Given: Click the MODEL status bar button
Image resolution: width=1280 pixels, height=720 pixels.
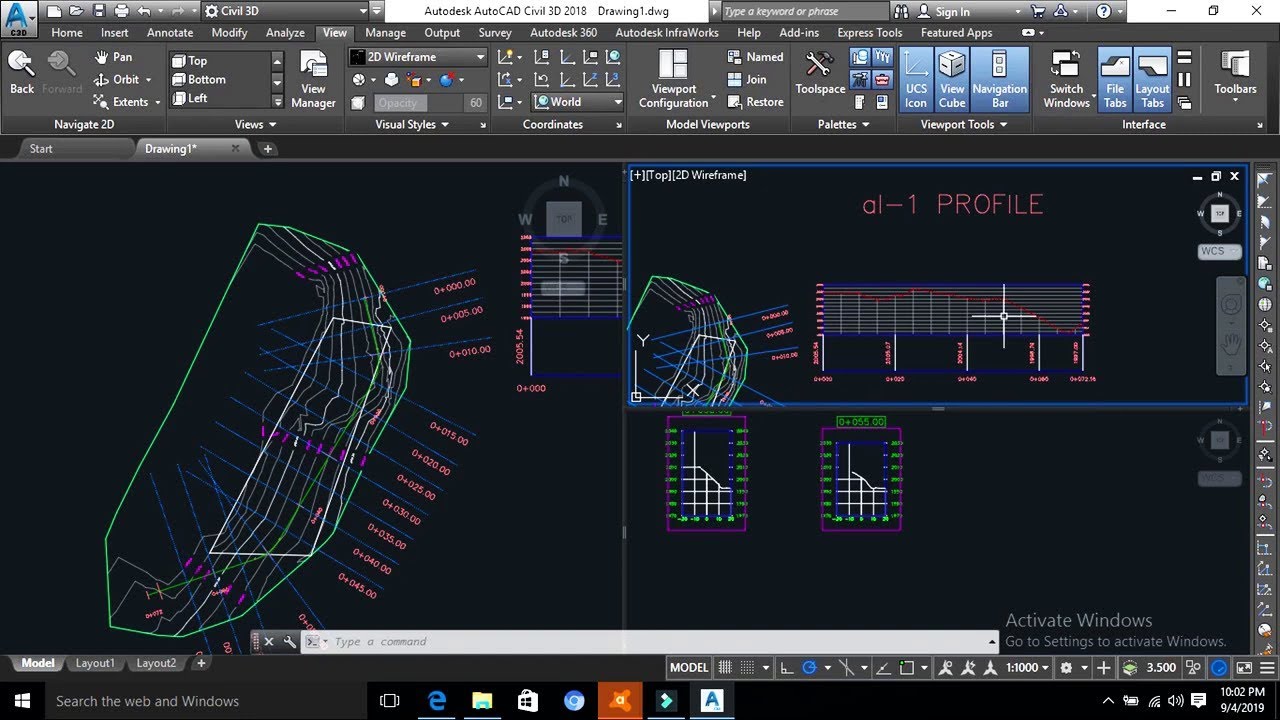Looking at the screenshot, I should click(689, 667).
